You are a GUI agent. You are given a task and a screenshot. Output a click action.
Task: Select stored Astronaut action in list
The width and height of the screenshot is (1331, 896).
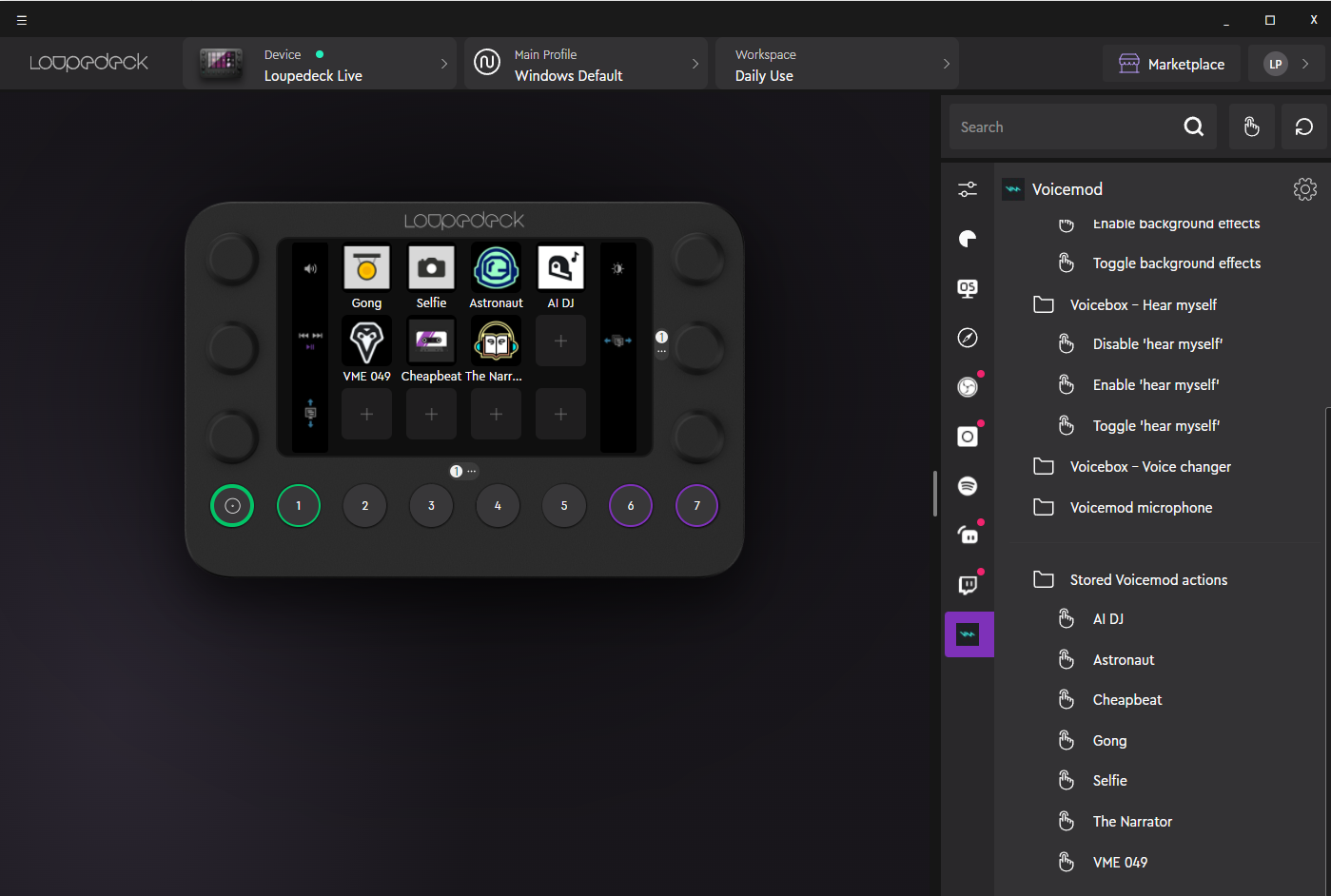click(1124, 660)
